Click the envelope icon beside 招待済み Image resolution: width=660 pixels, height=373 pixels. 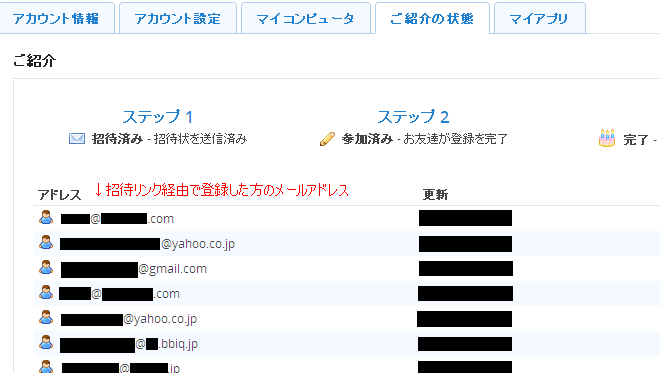77,139
